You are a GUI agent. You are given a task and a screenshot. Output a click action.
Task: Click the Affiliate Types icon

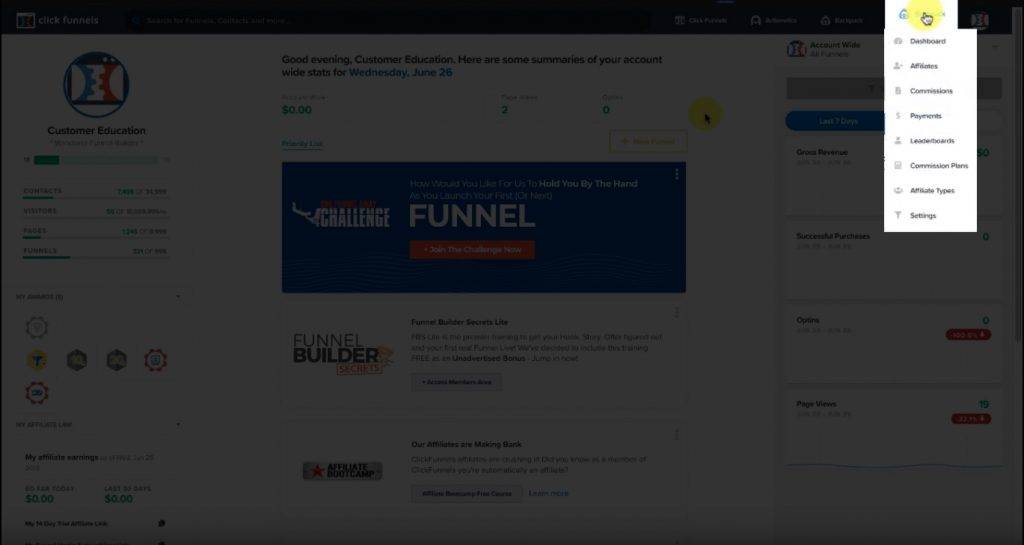point(898,190)
